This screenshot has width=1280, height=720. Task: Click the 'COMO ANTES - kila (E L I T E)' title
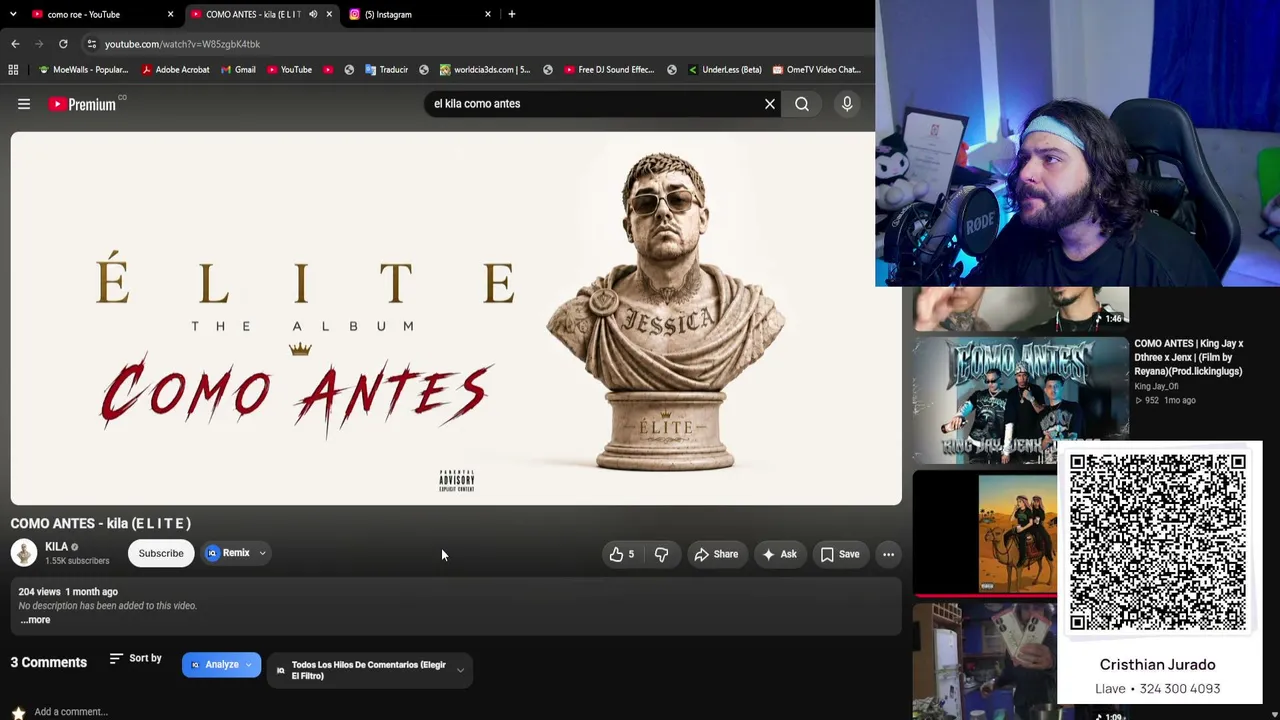point(101,523)
